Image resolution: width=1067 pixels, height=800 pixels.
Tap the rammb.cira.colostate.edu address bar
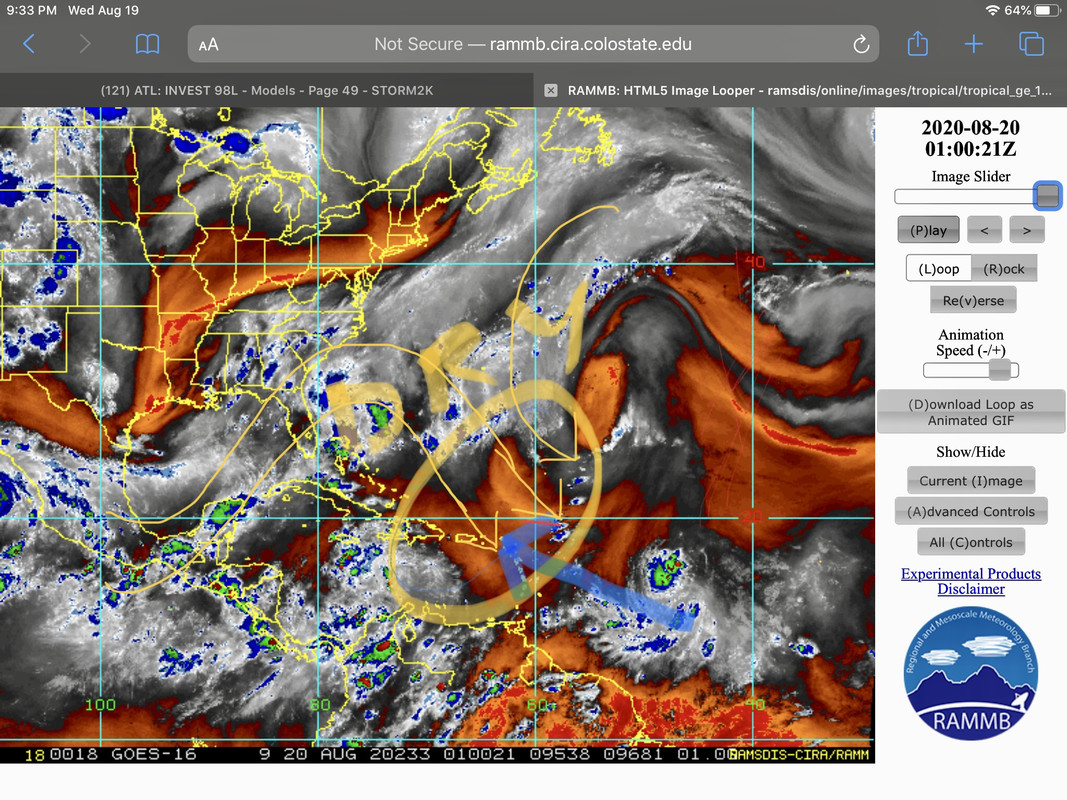(533, 44)
